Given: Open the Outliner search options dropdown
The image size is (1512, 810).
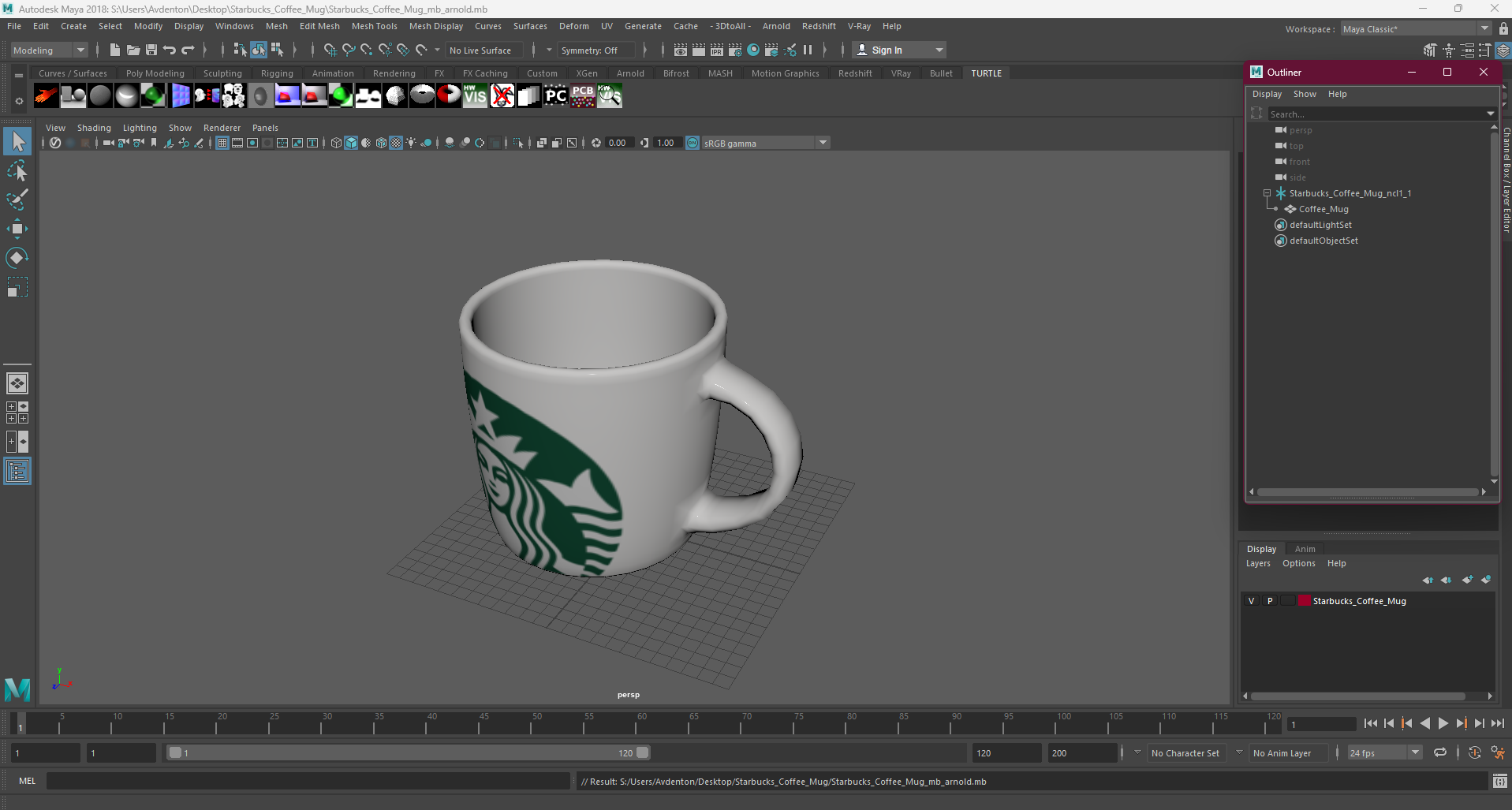Looking at the screenshot, I should pyautogui.click(x=1490, y=114).
